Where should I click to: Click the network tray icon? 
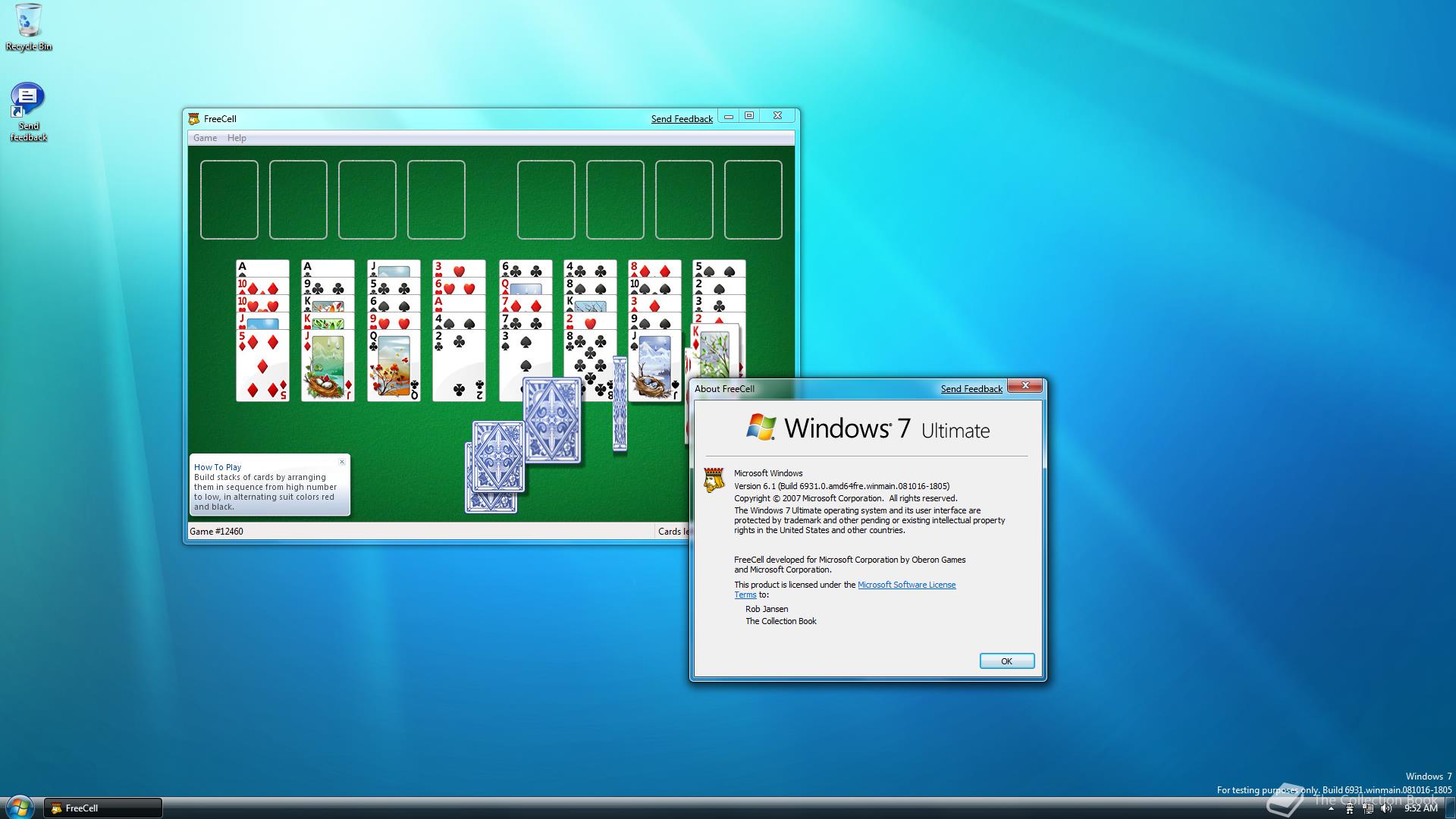point(1368,808)
